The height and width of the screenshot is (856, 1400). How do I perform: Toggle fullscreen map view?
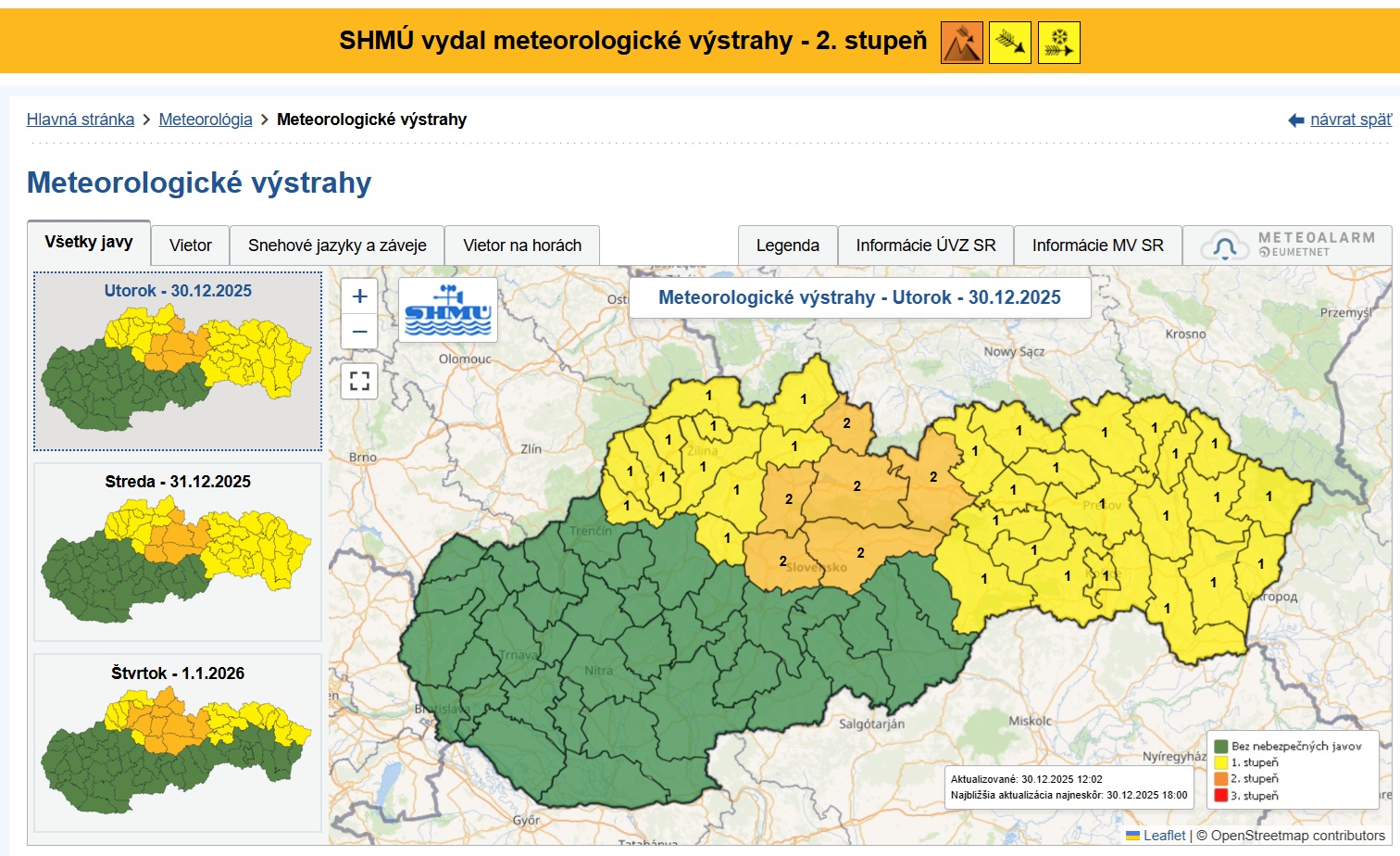tap(359, 381)
